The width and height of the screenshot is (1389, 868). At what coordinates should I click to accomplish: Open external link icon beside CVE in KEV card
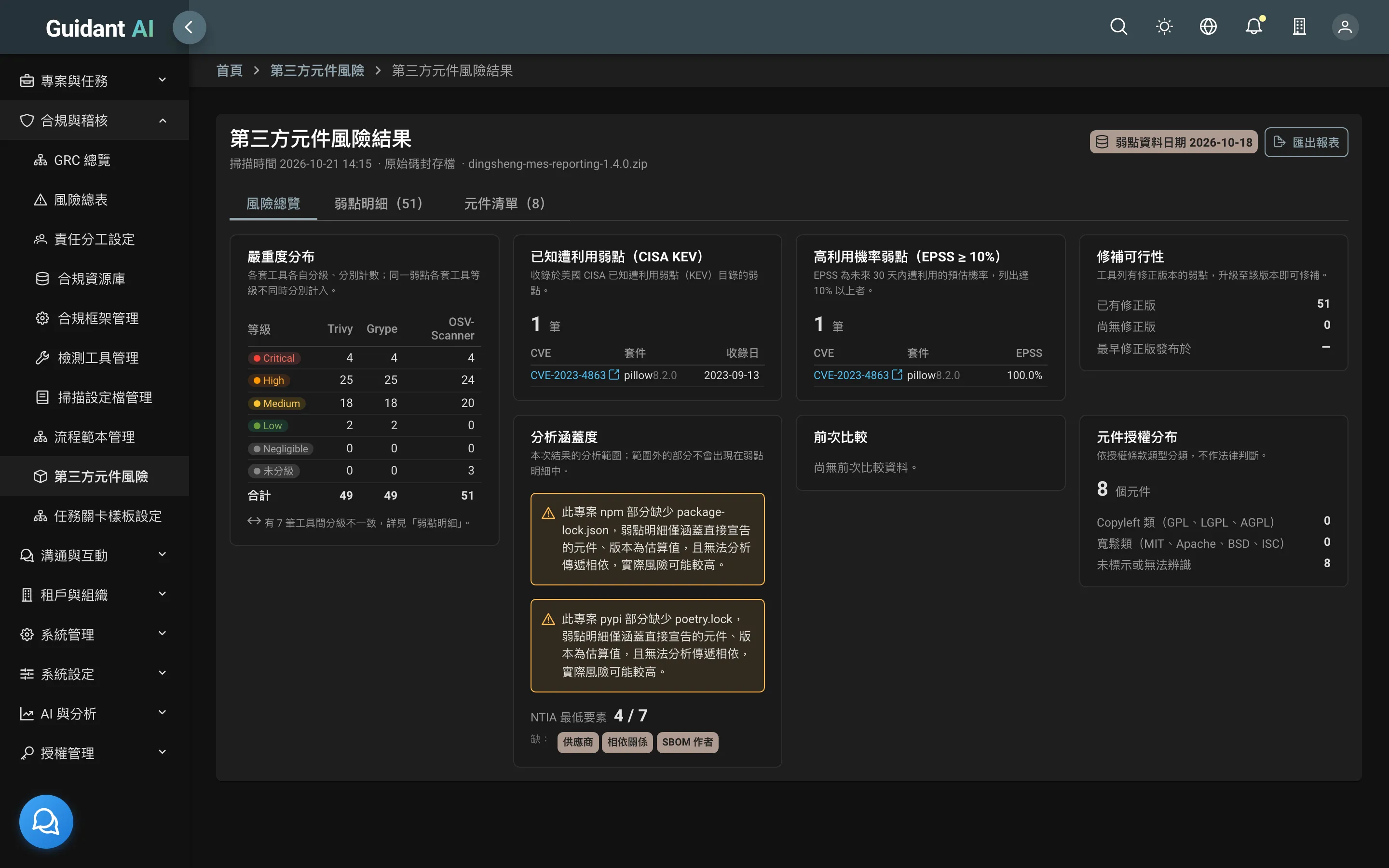pyautogui.click(x=614, y=374)
